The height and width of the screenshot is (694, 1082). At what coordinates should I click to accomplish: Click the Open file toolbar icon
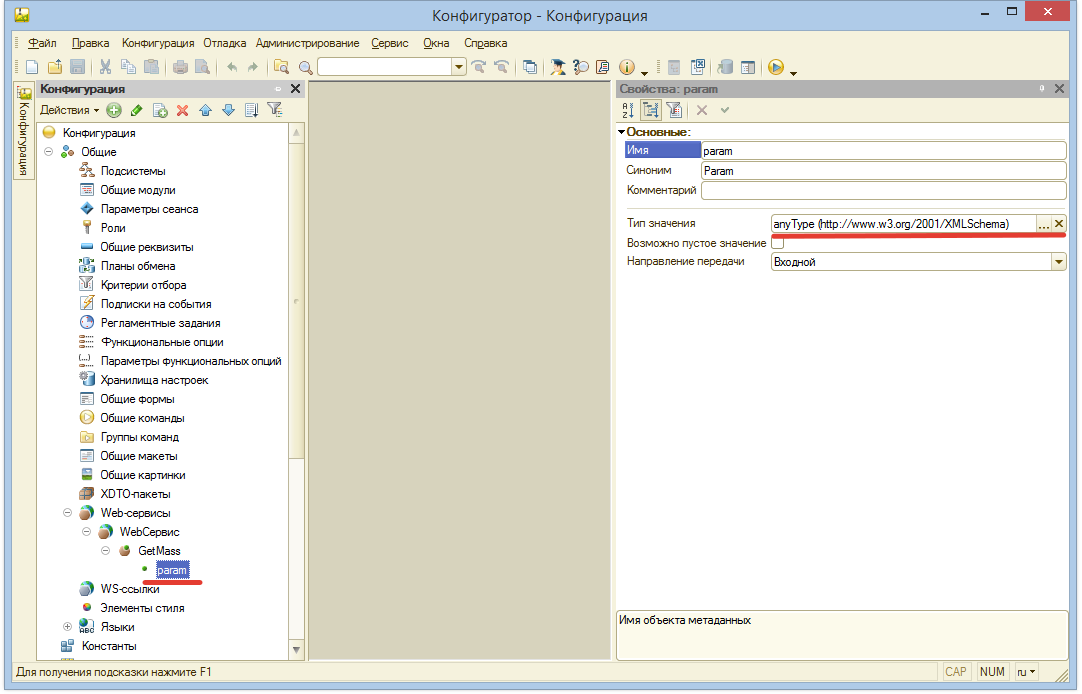click(55, 68)
